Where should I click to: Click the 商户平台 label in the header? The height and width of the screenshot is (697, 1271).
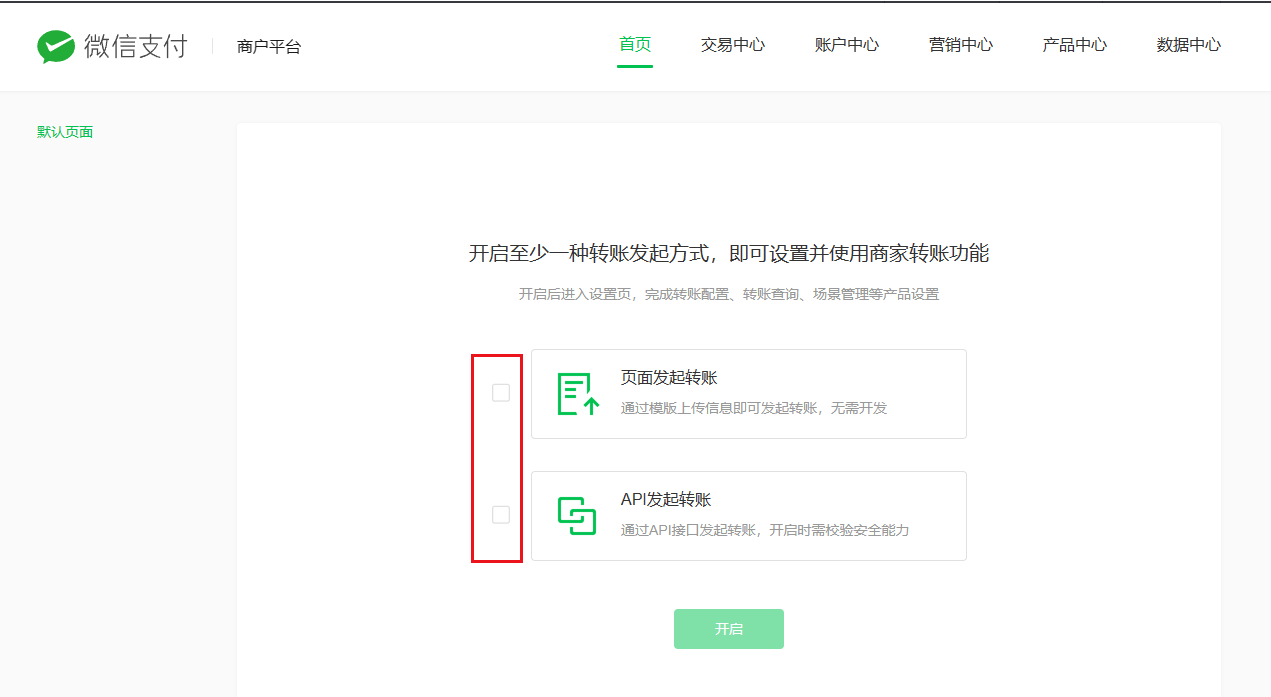pos(268,47)
